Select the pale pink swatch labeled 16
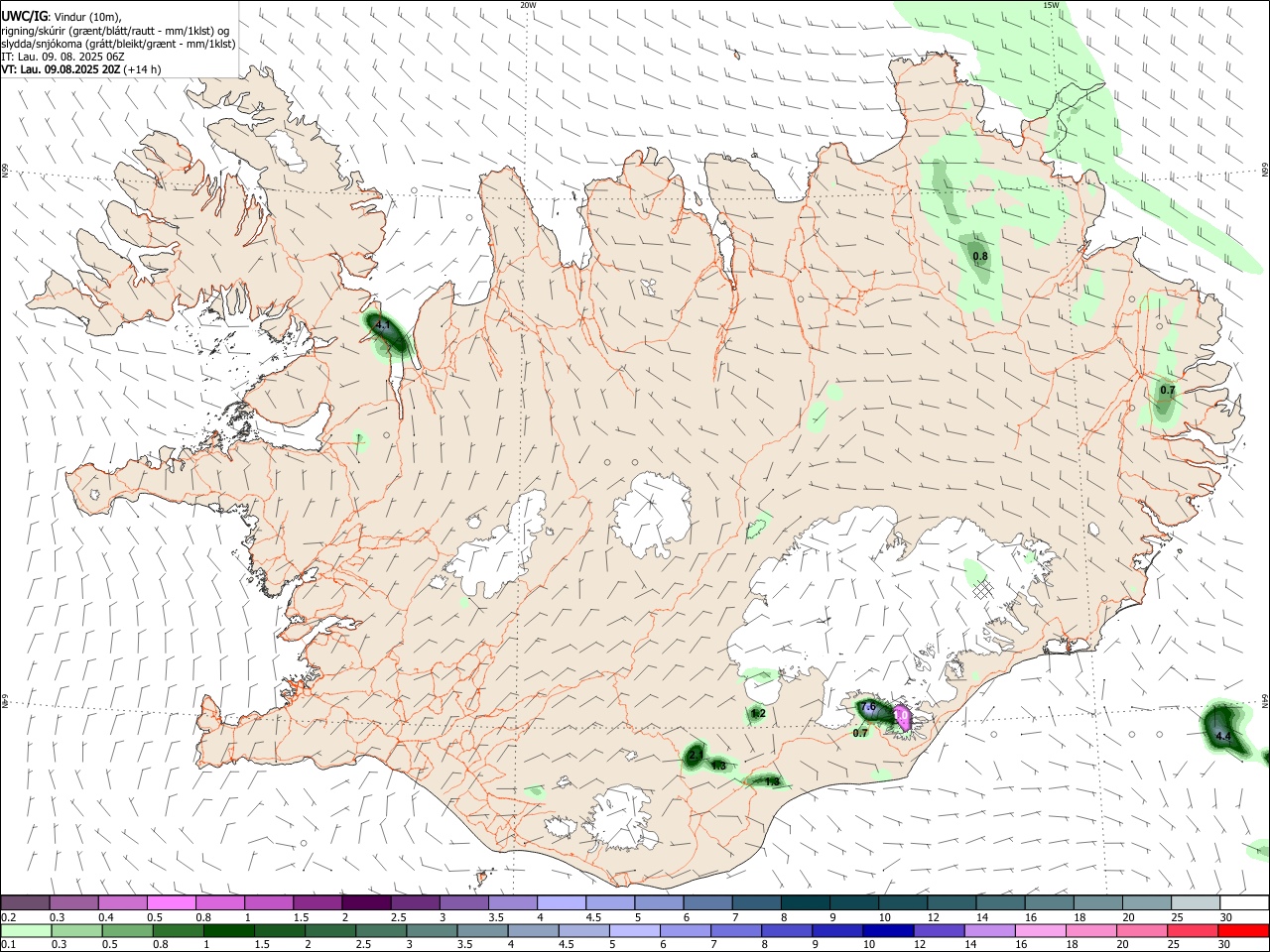Image resolution: width=1270 pixels, height=952 pixels. pos(1041,930)
